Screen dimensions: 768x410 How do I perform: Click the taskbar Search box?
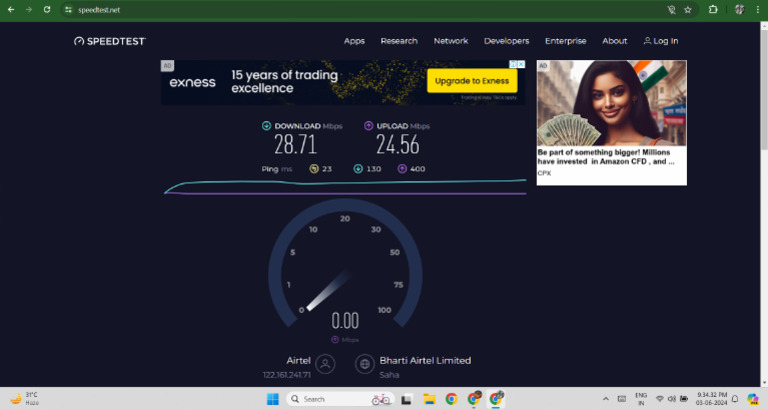pos(340,399)
